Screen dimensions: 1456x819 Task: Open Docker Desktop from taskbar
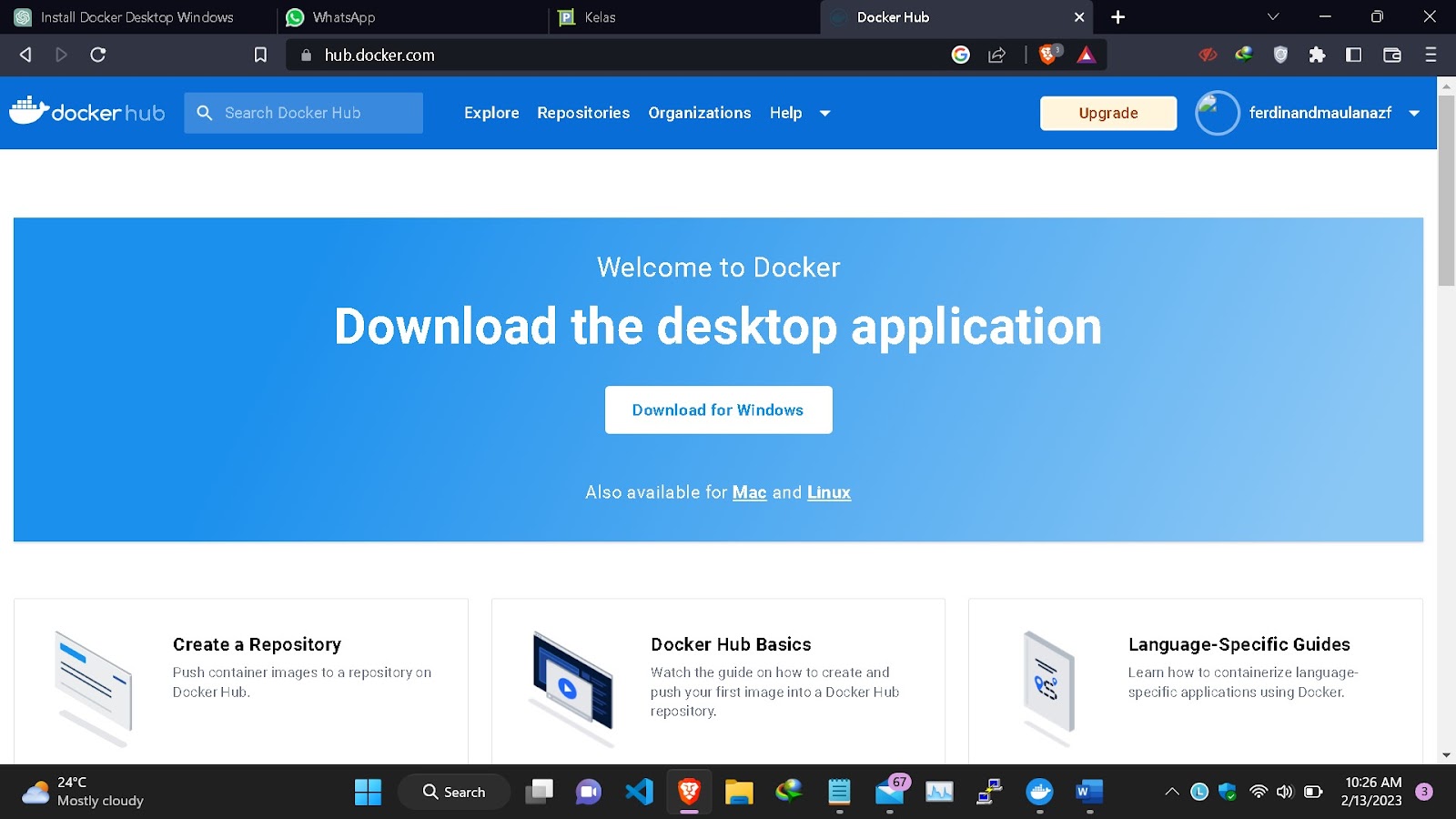[1039, 792]
